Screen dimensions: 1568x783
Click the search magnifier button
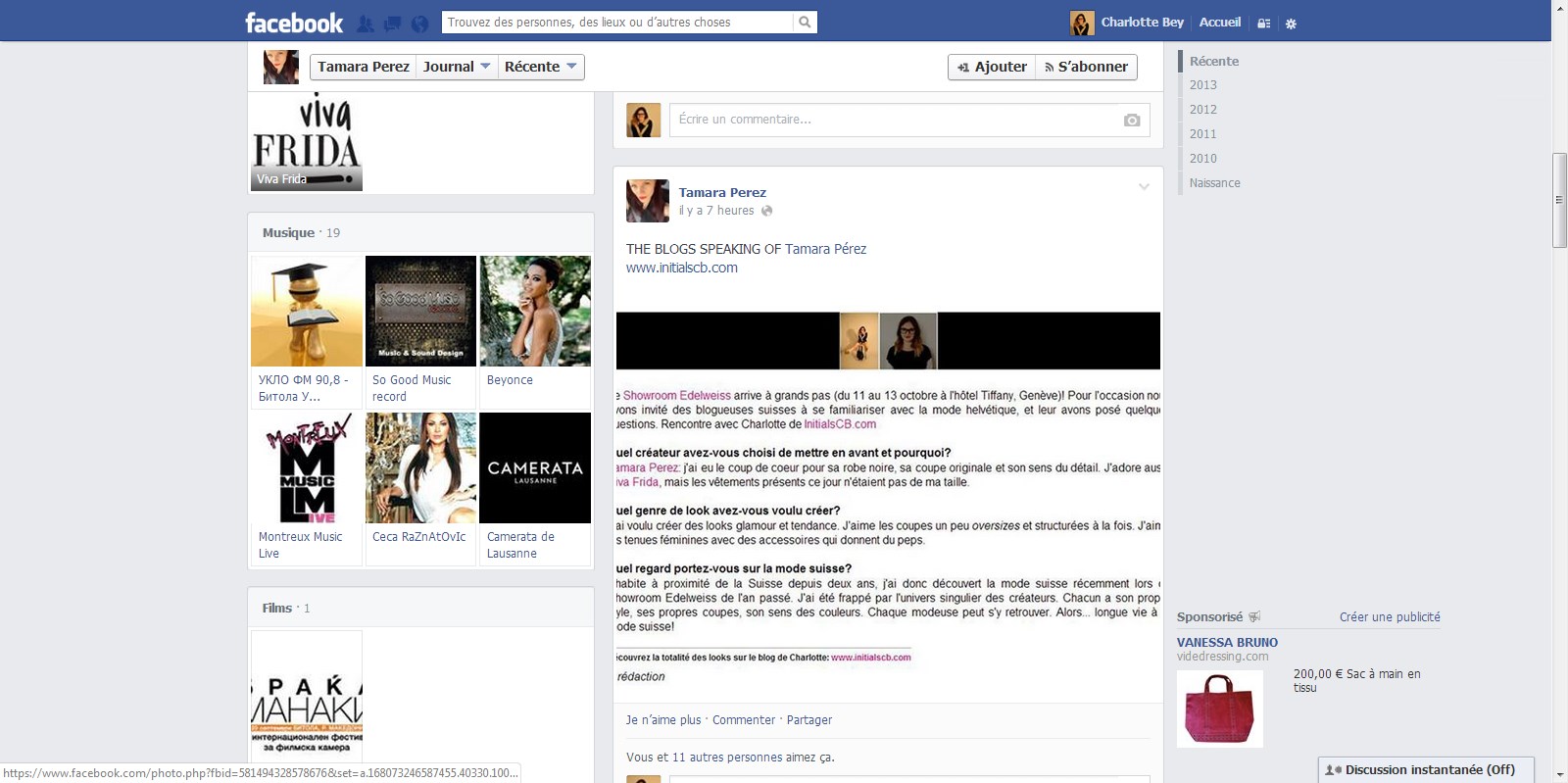[x=805, y=23]
